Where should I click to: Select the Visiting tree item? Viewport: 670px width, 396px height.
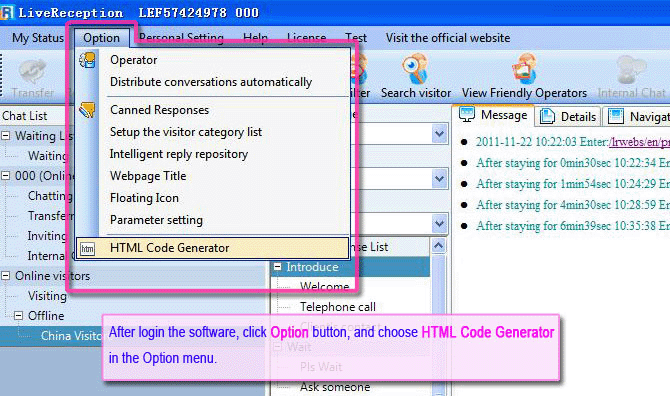pos(47,296)
